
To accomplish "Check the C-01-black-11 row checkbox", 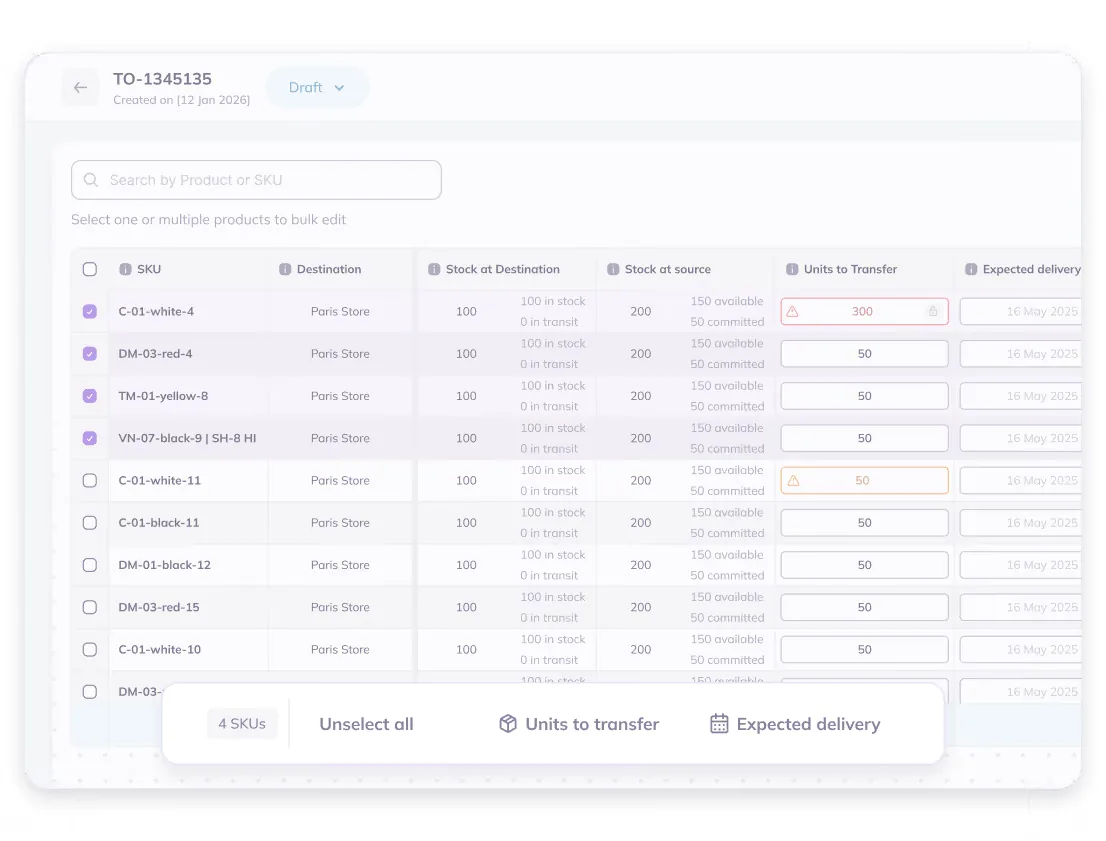I will [90, 523].
